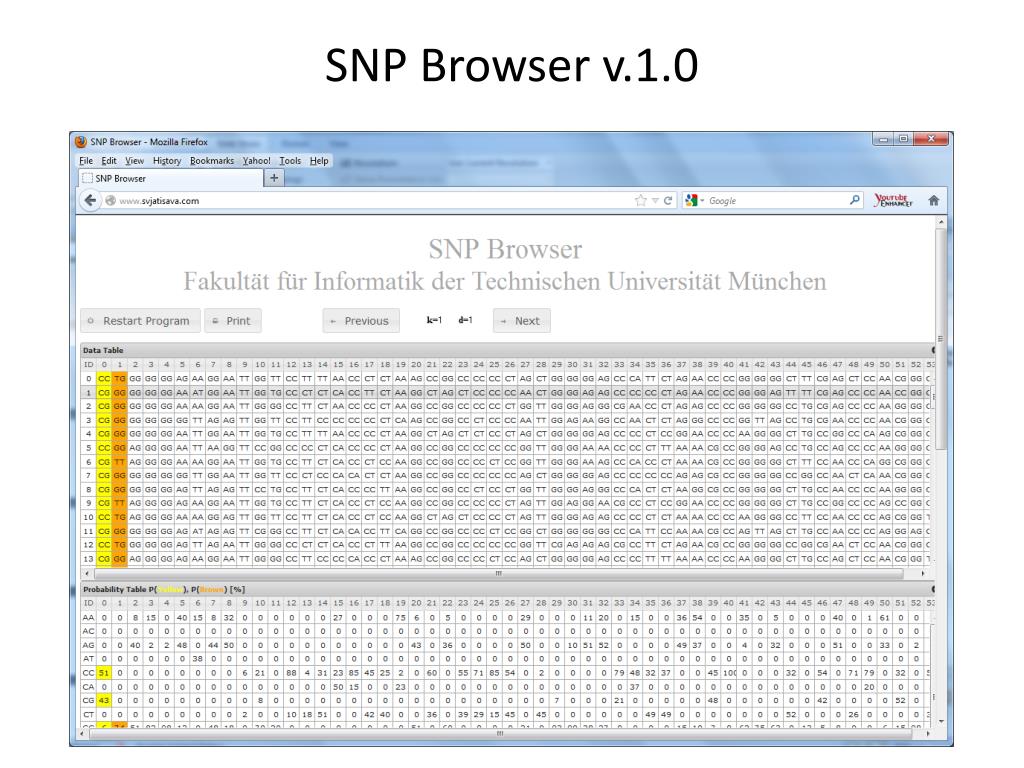Open the File menu
The height and width of the screenshot is (768, 1024).
(86, 161)
